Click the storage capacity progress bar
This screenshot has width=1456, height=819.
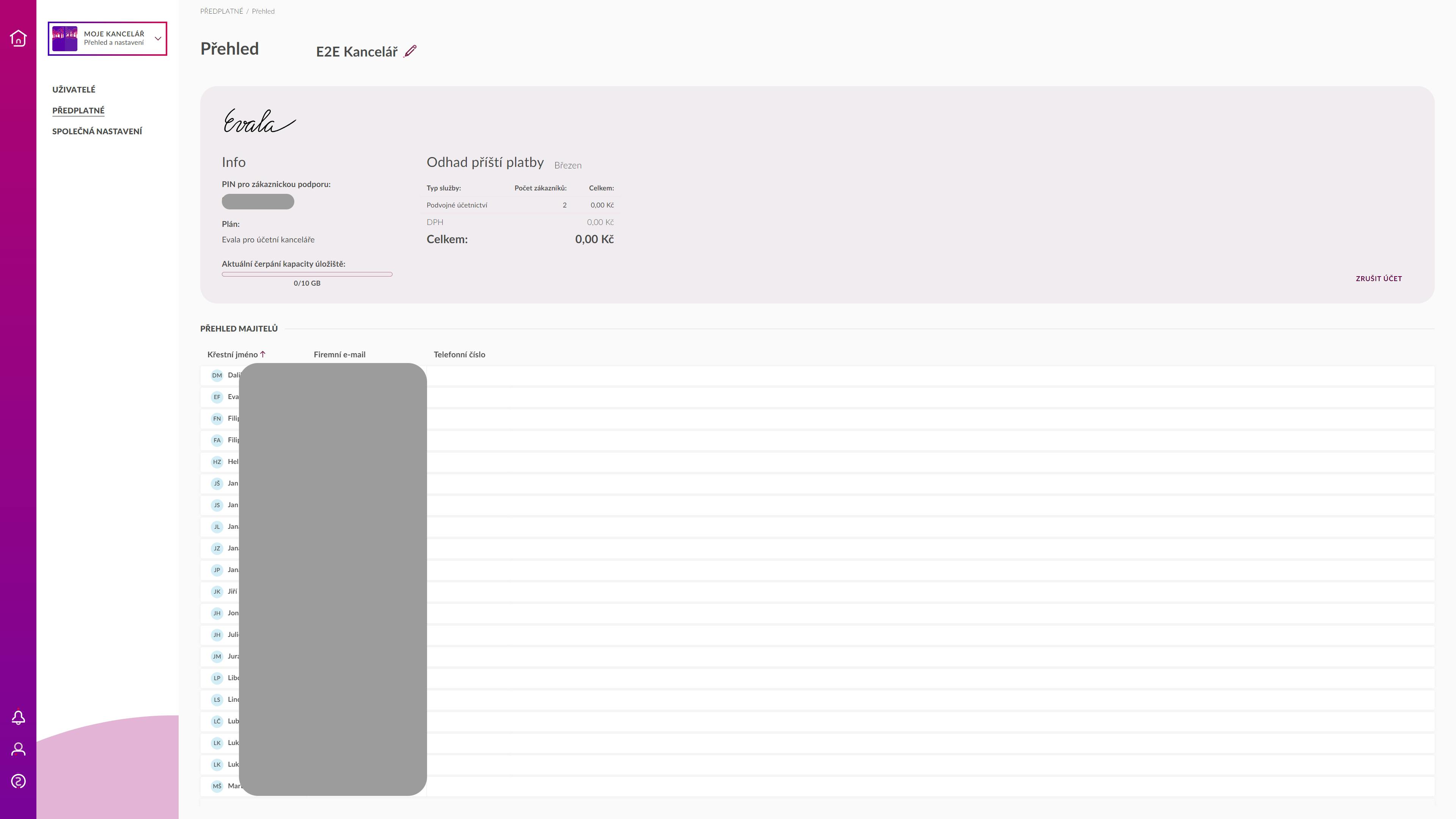[x=307, y=274]
